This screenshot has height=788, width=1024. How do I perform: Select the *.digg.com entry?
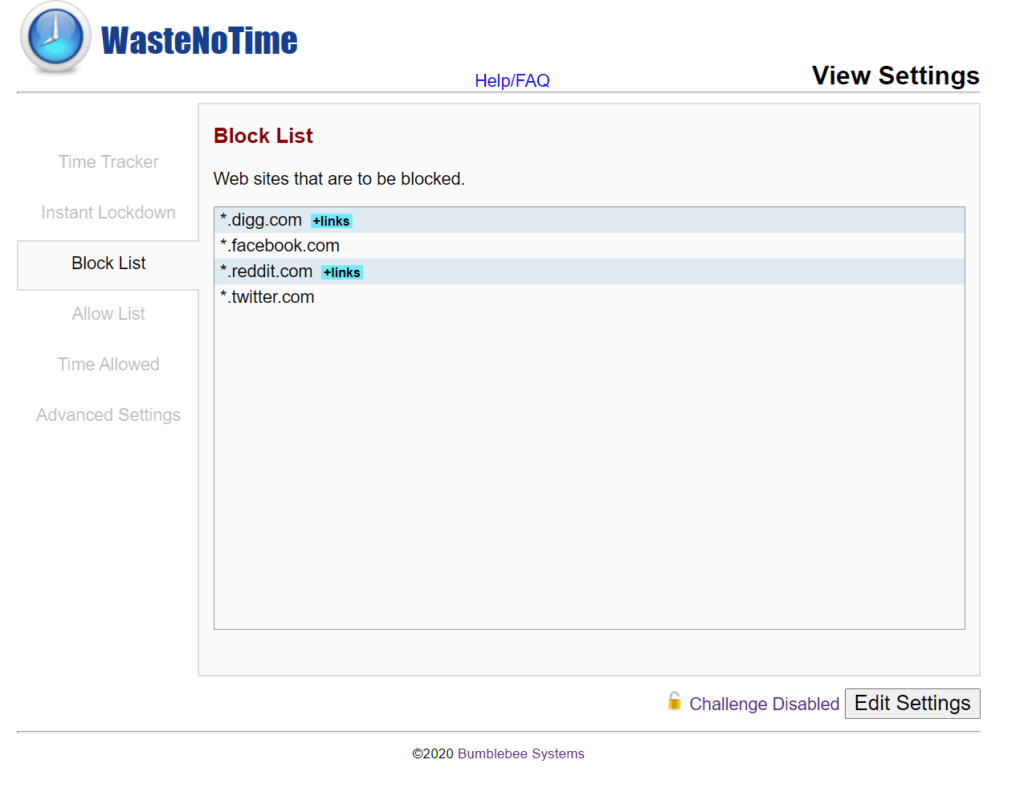tap(589, 220)
